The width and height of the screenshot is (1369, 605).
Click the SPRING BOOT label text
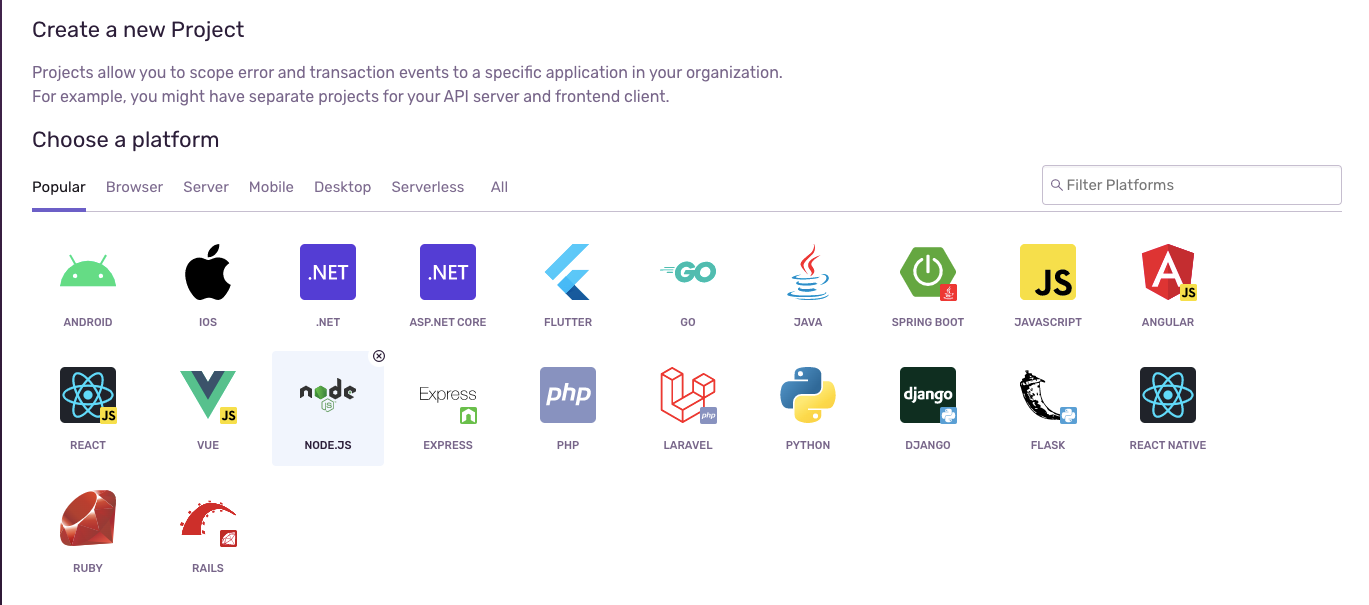[928, 322]
